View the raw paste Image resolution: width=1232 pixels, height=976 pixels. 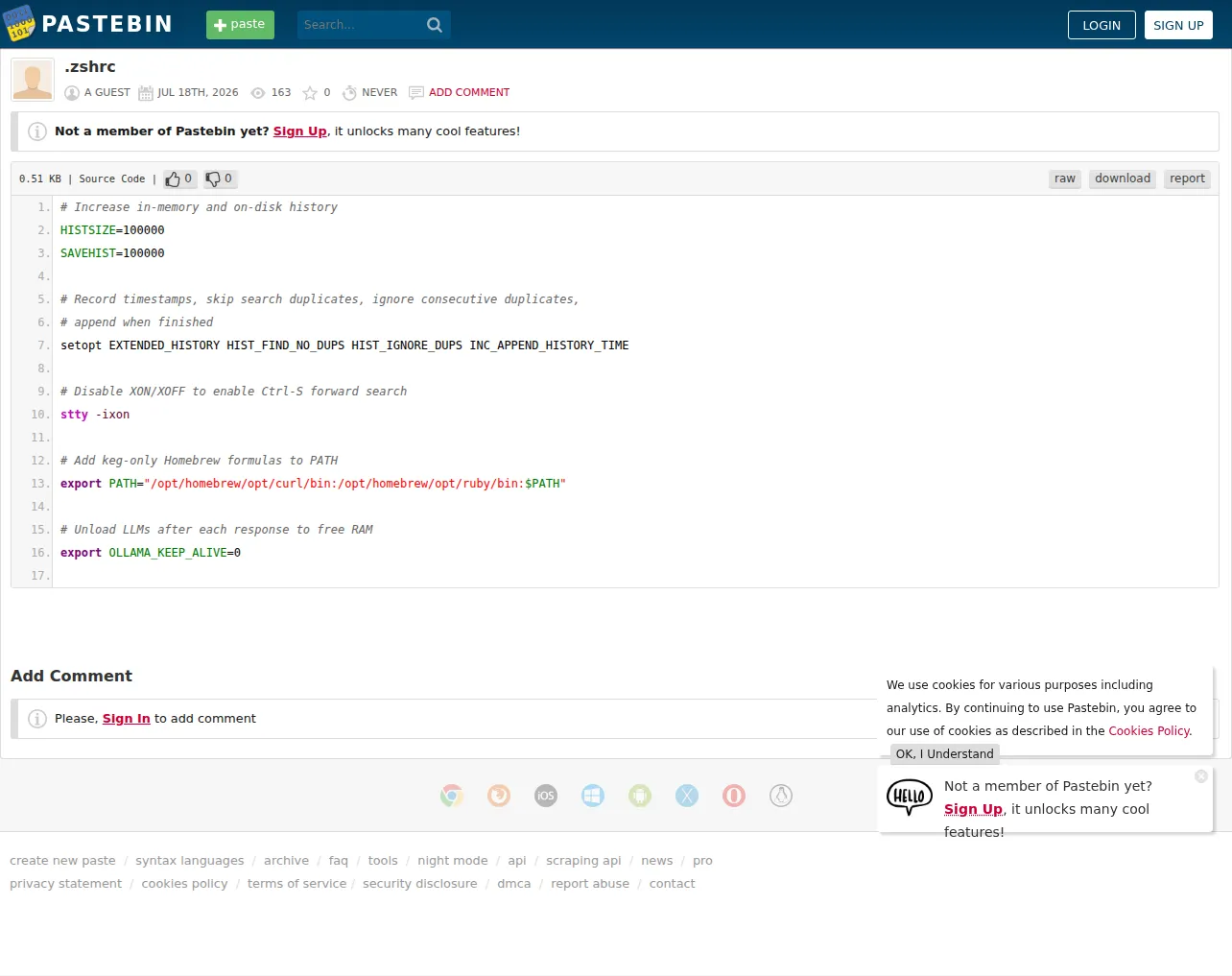(x=1065, y=179)
